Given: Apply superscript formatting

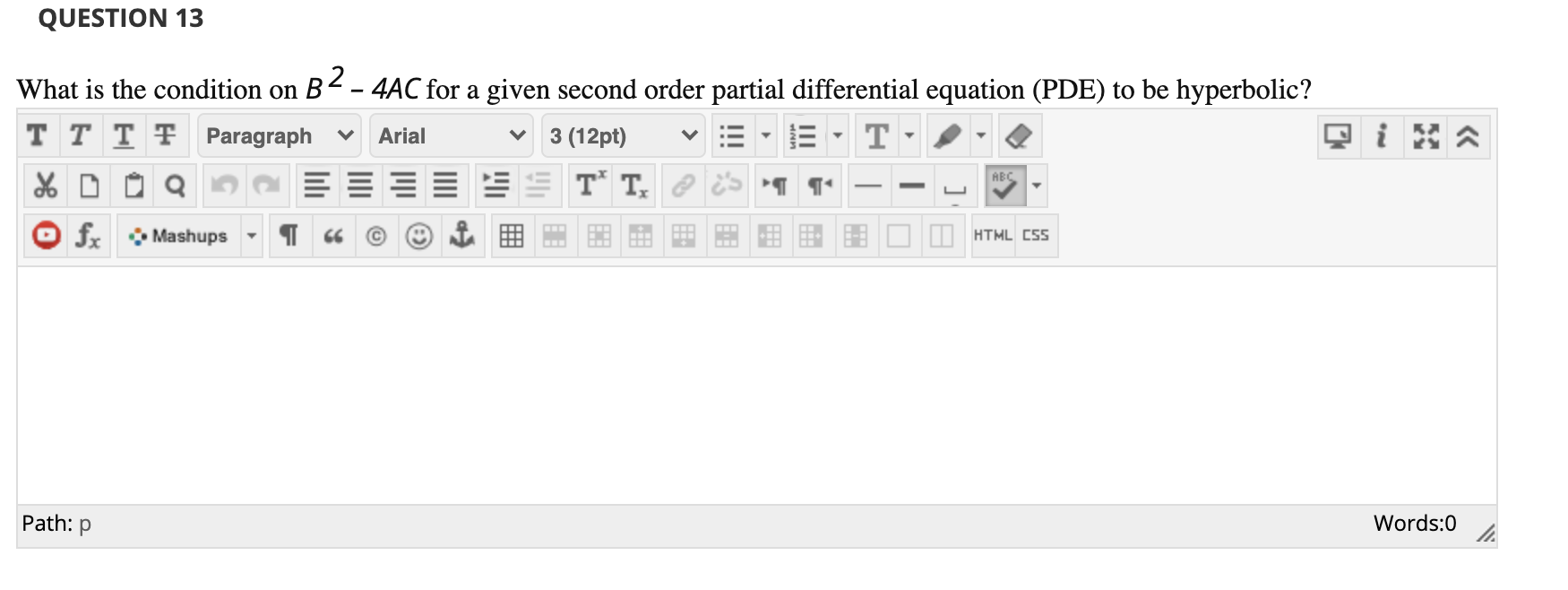Looking at the screenshot, I should click(x=589, y=186).
